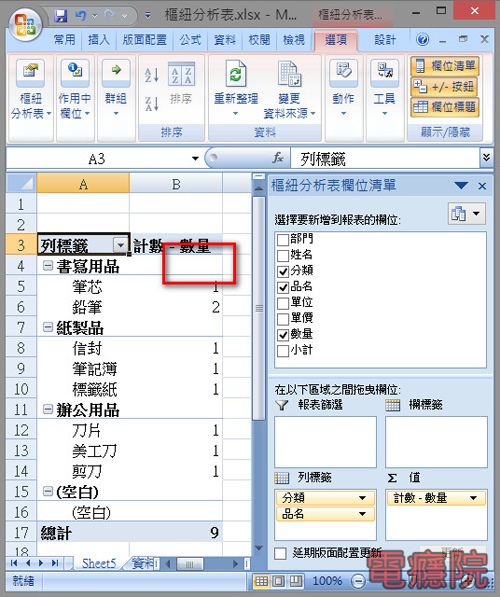500x597 pixels.
Task: Save the workbook with the floppy icon
Action: pyautogui.click(x=61, y=16)
